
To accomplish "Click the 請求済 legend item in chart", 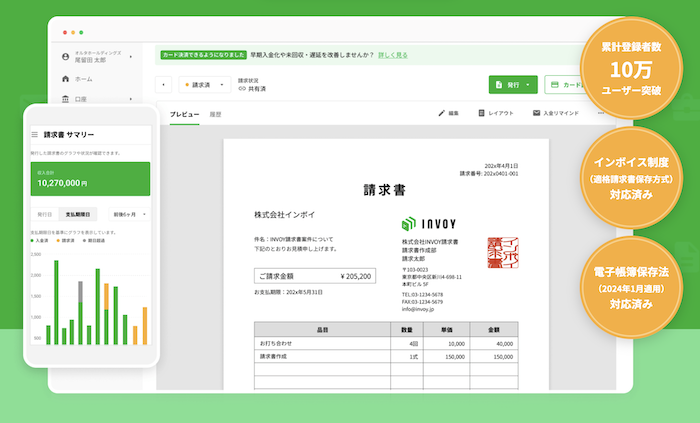I will click(x=66, y=241).
